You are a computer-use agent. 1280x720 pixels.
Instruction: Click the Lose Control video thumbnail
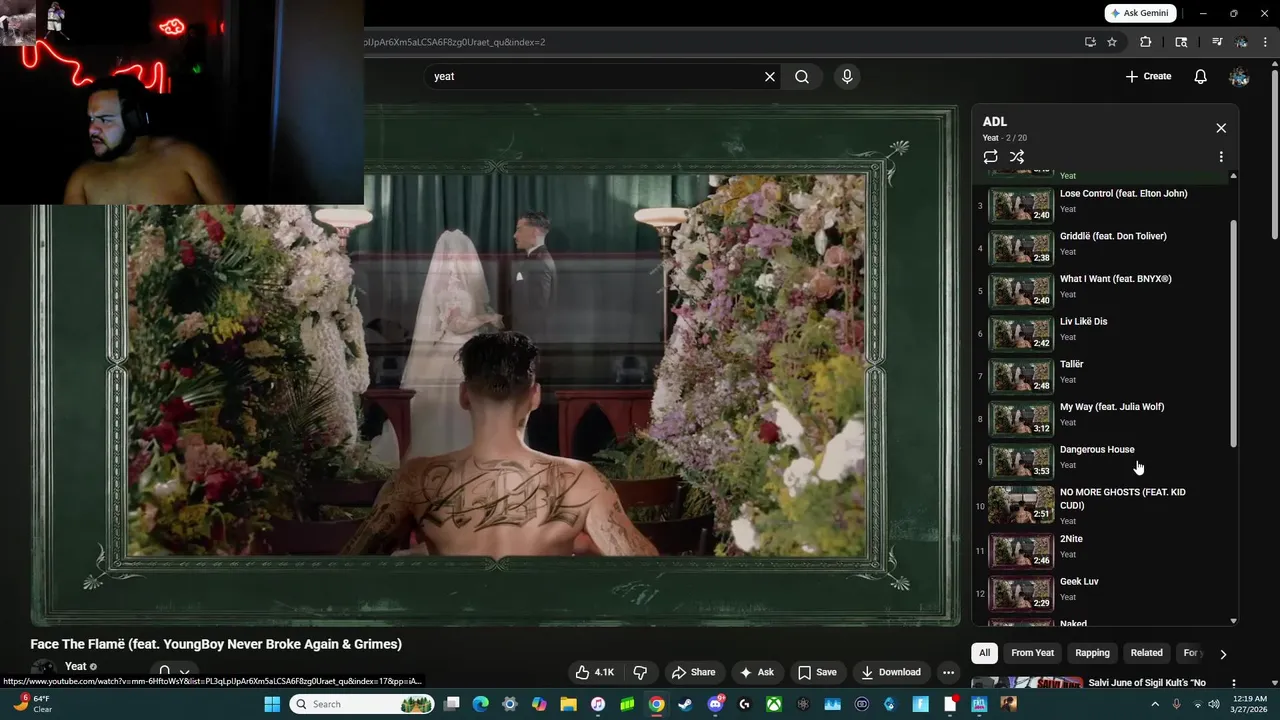(1021, 205)
